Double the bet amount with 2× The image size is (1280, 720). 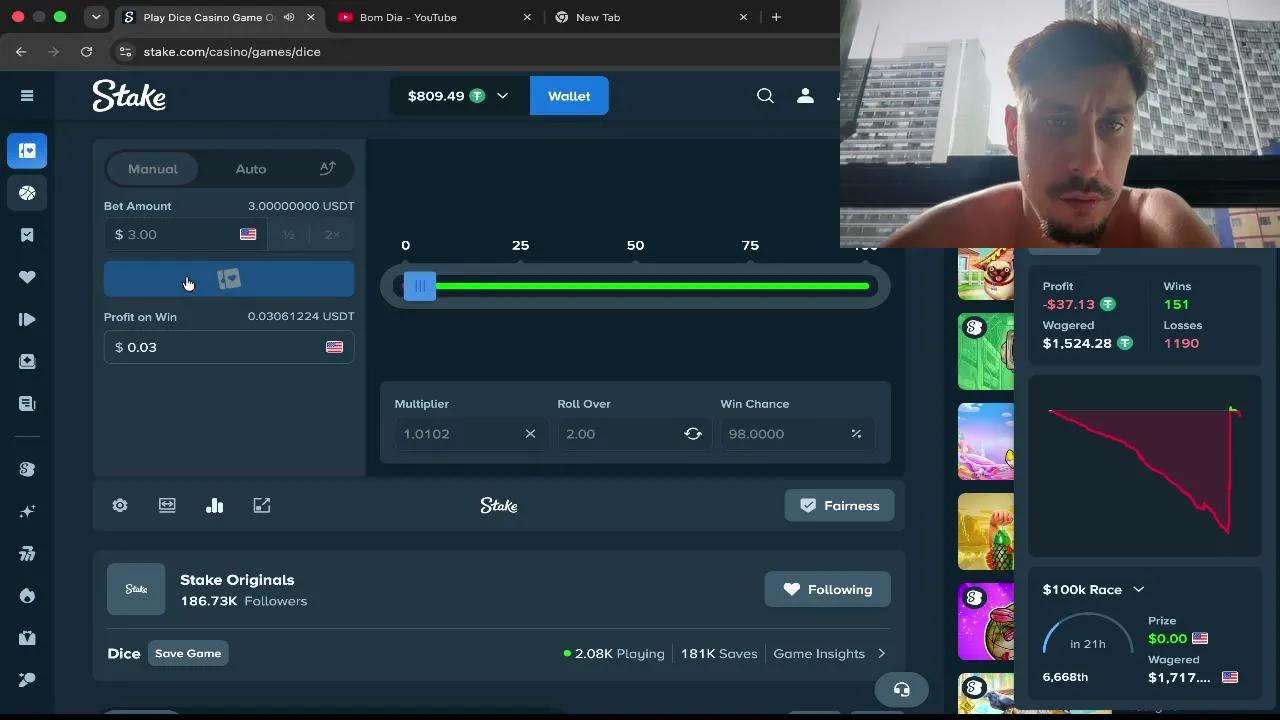[x=332, y=234]
